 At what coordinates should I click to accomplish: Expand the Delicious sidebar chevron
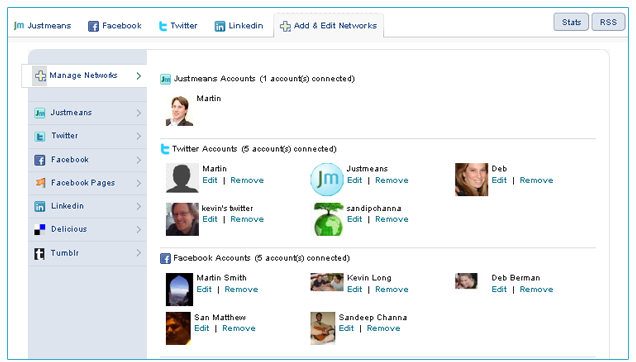coord(139,229)
